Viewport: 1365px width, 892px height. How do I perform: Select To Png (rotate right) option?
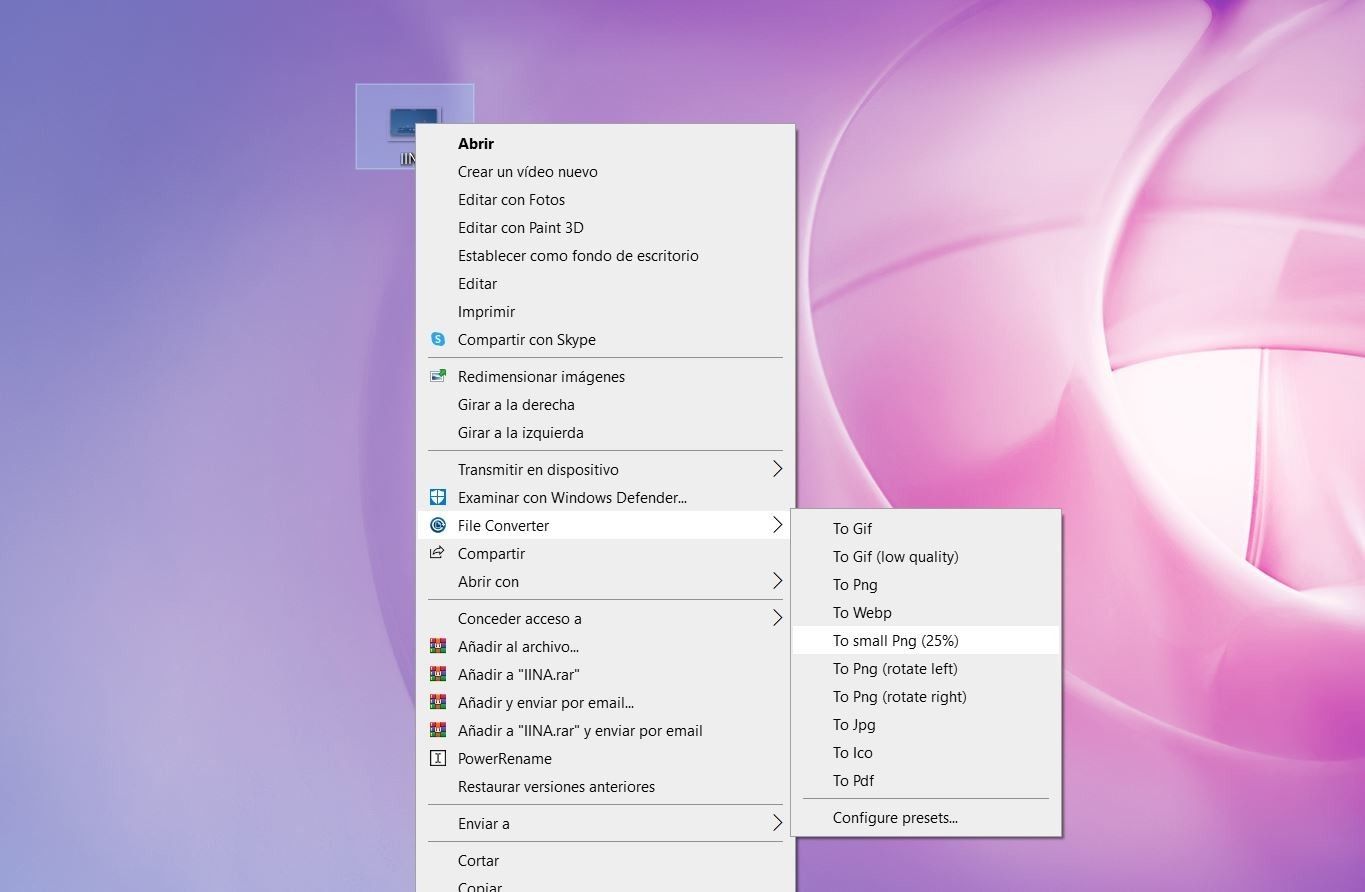[x=899, y=697]
